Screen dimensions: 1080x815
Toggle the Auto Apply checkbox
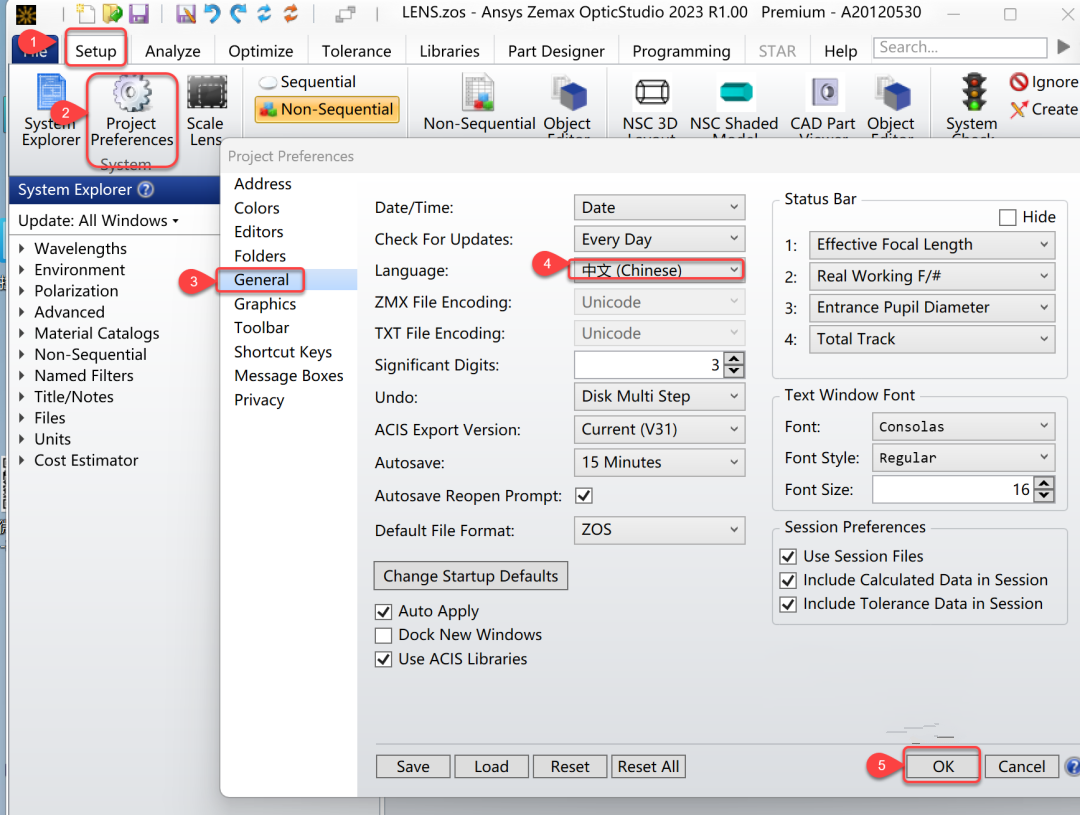pyautogui.click(x=384, y=612)
